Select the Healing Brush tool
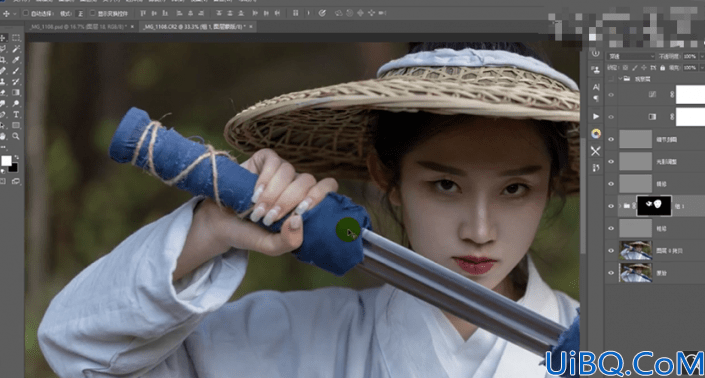Screen dimensions: 705x378 (x=3, y=71)
